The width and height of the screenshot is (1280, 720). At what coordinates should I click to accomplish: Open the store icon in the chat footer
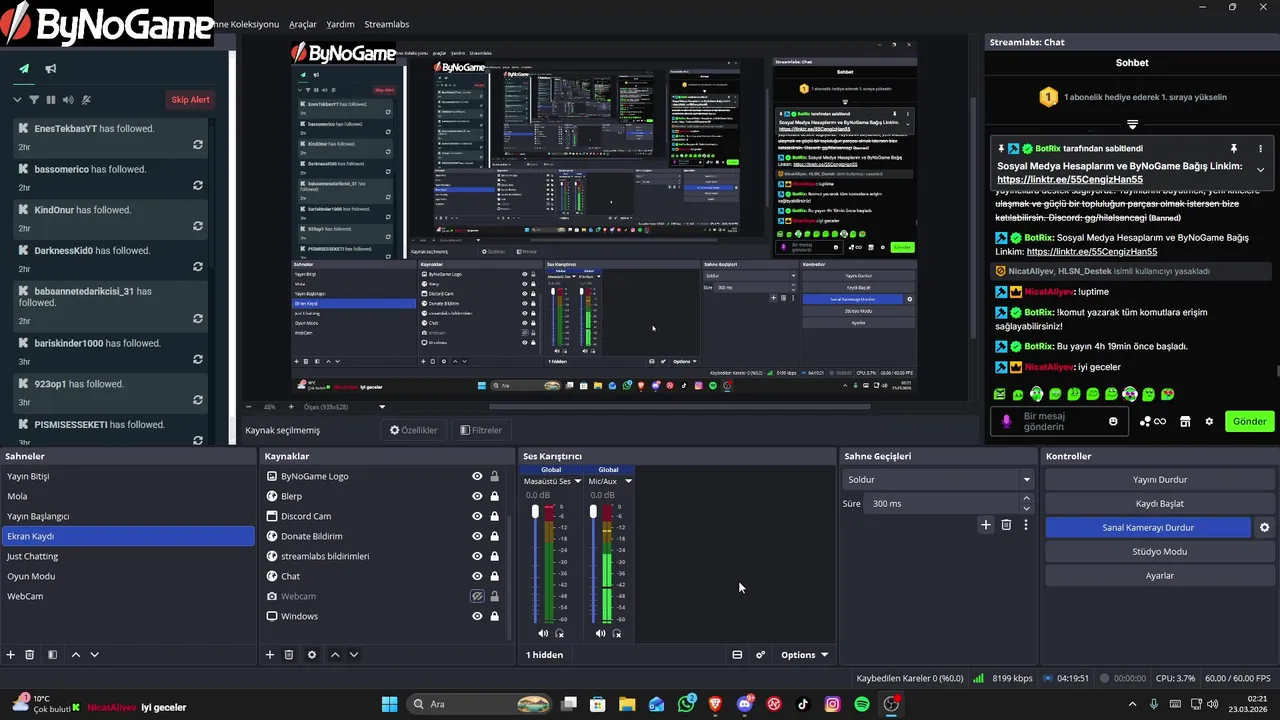(x=1185, y=421)
